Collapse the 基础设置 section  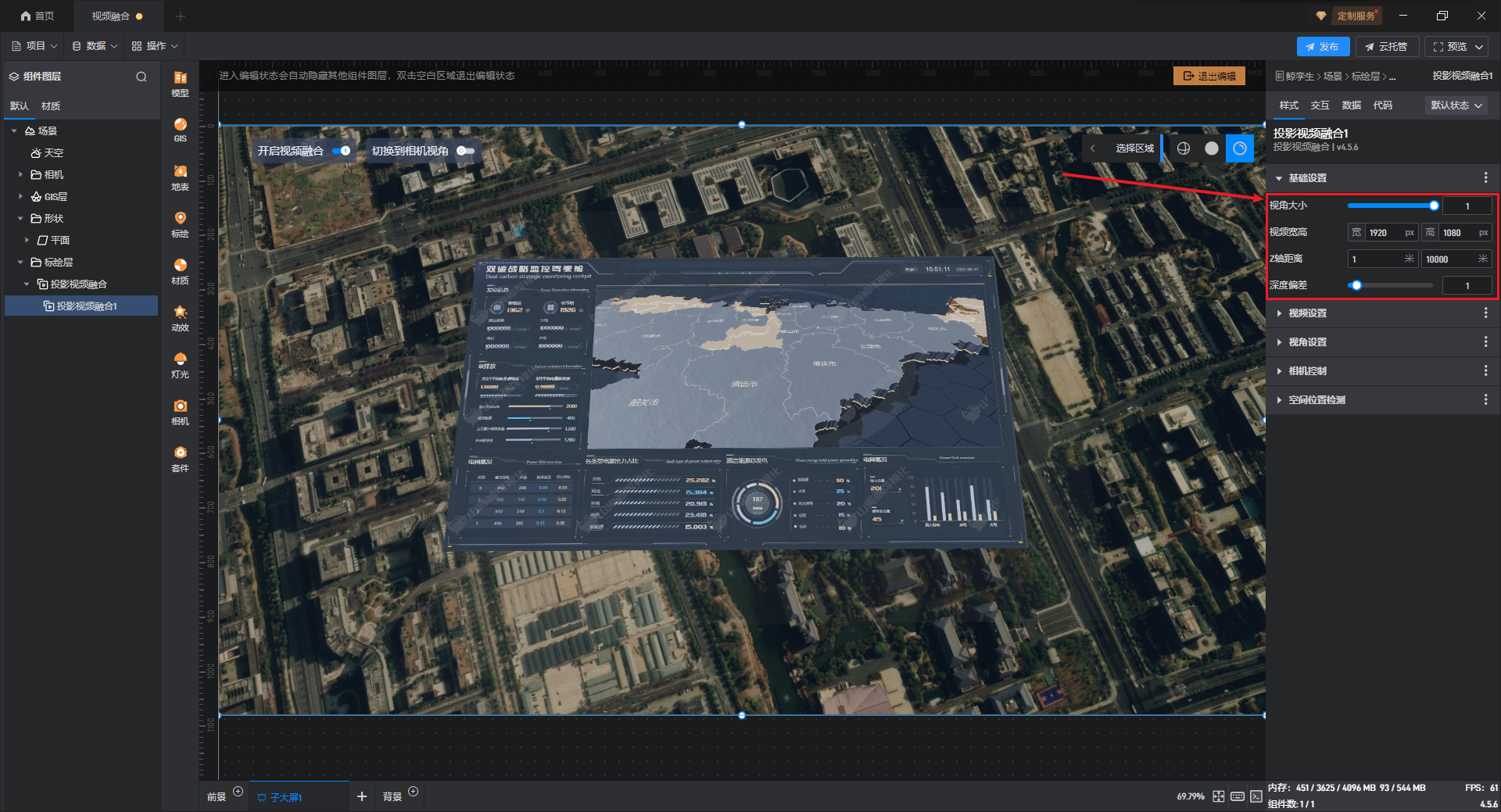pos(1279,178)
